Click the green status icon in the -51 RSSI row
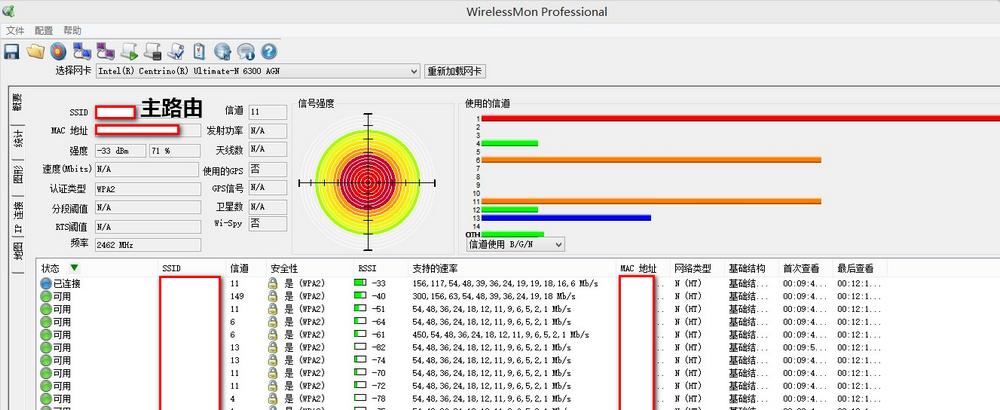This screenshot has width=1000, height=410. click(x=46, y=309)
